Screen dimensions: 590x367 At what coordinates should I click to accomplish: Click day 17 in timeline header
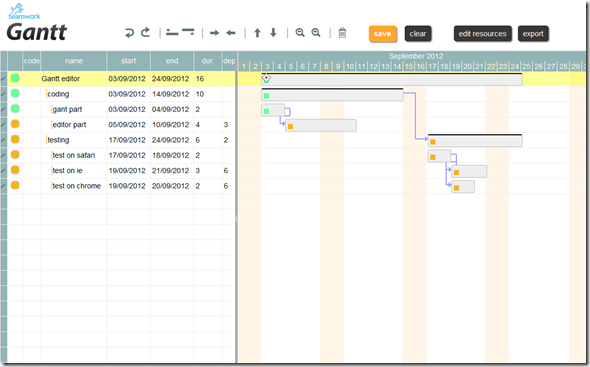pyautogui.click(x=432, y=67)
